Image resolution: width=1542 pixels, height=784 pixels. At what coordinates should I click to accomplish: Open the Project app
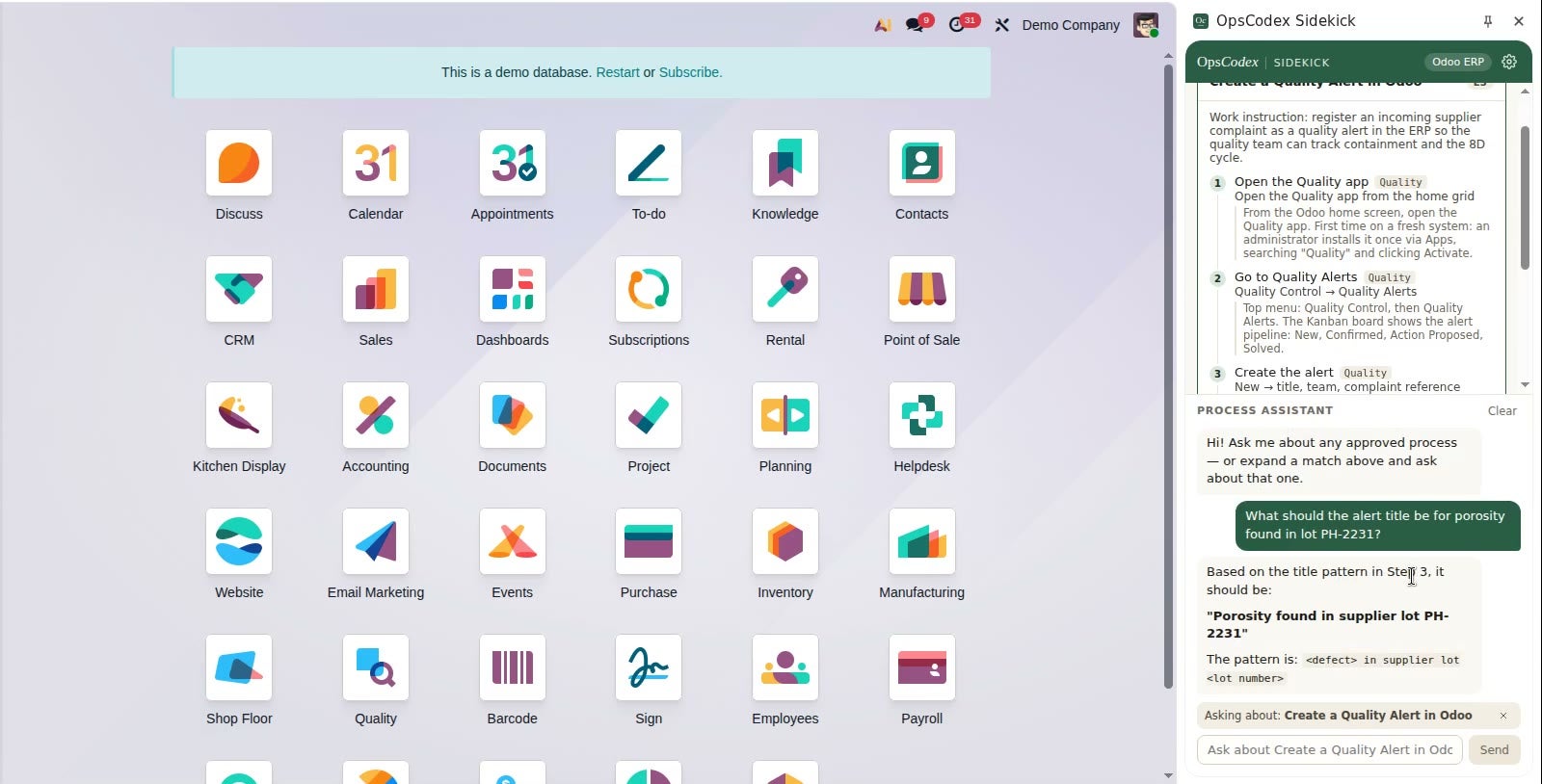[649, 415]
